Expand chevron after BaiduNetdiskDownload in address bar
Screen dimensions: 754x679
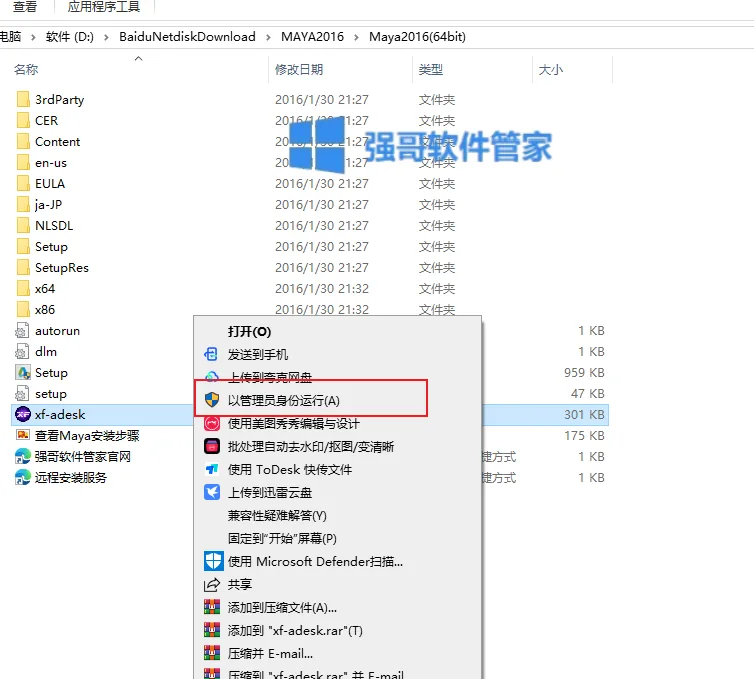click(x=268, y=37)
